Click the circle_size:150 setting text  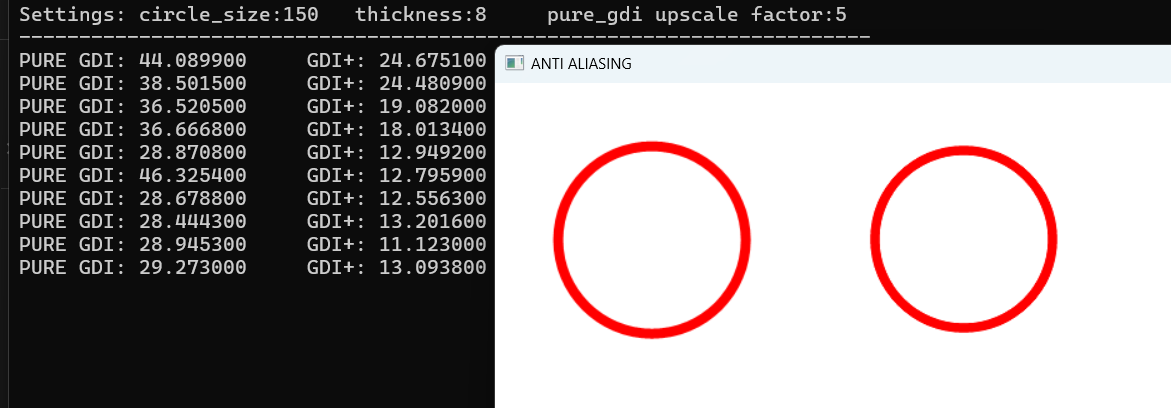click(229, 14)
